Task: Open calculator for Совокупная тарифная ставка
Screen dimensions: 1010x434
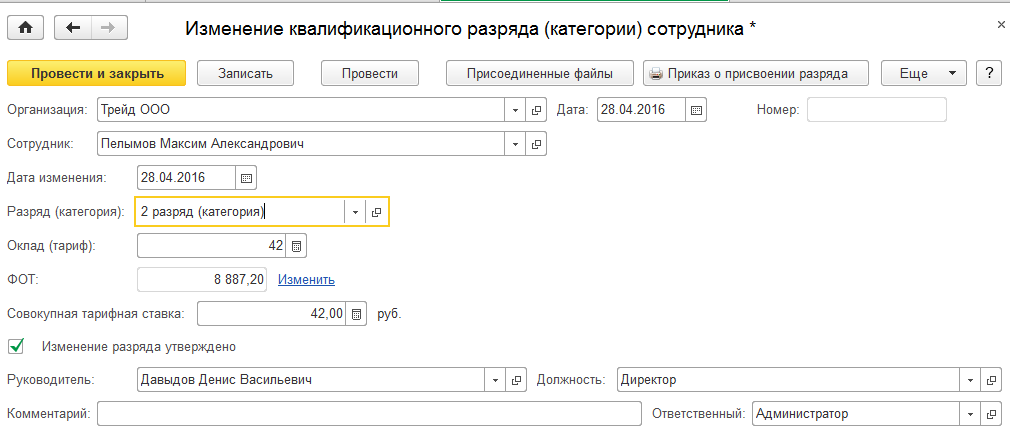Action: (357, 314)
